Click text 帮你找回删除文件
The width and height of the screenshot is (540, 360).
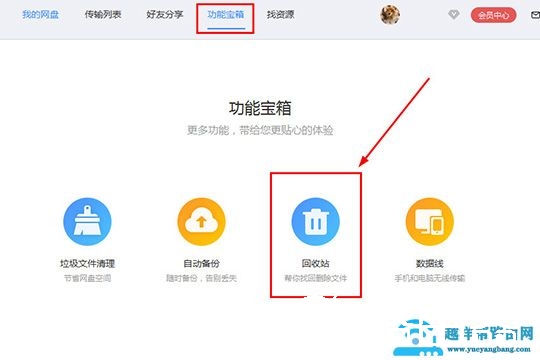click(x=315, y=278)
